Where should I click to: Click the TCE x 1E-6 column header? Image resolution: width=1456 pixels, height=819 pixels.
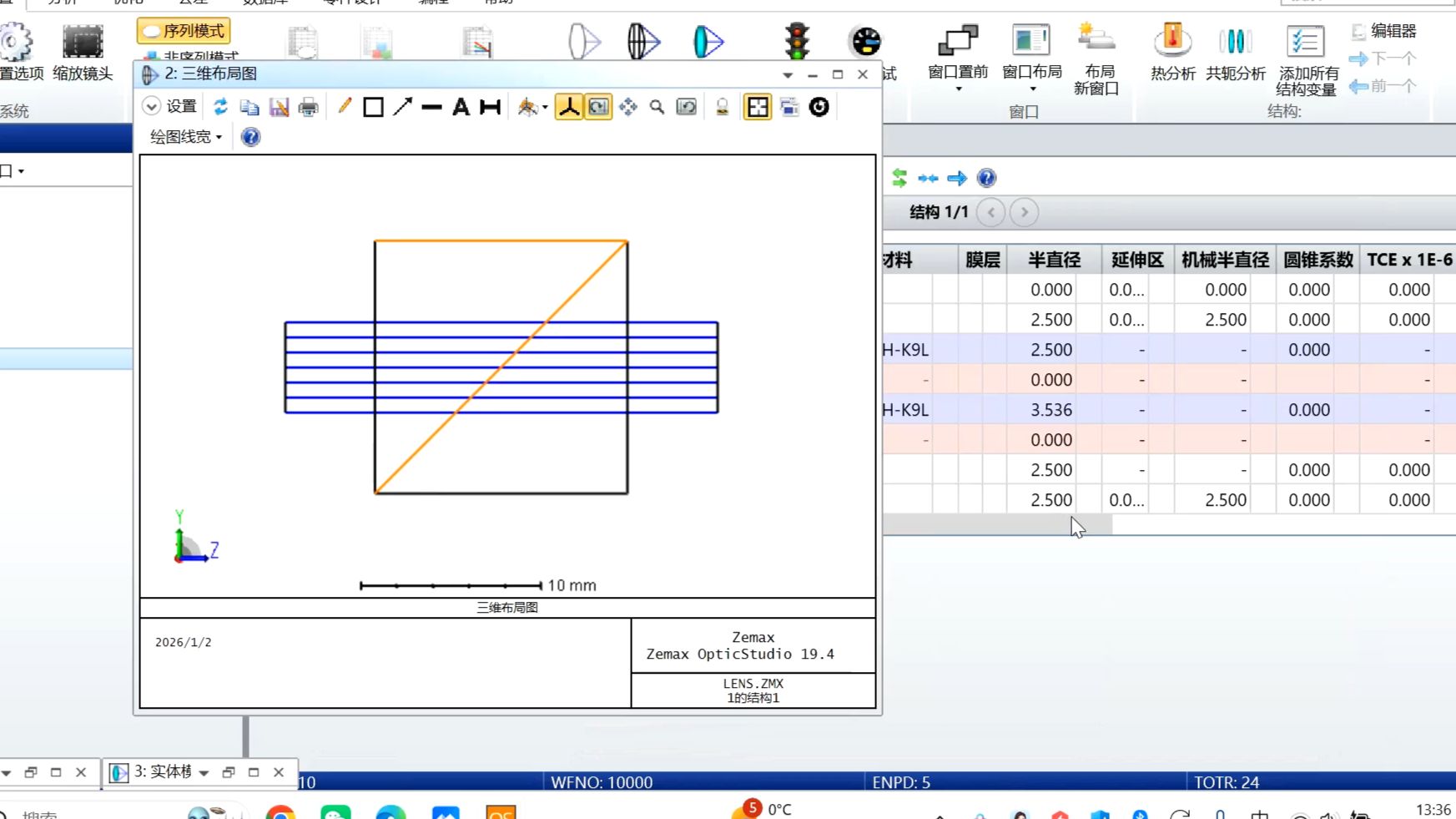click(1408, 260)
